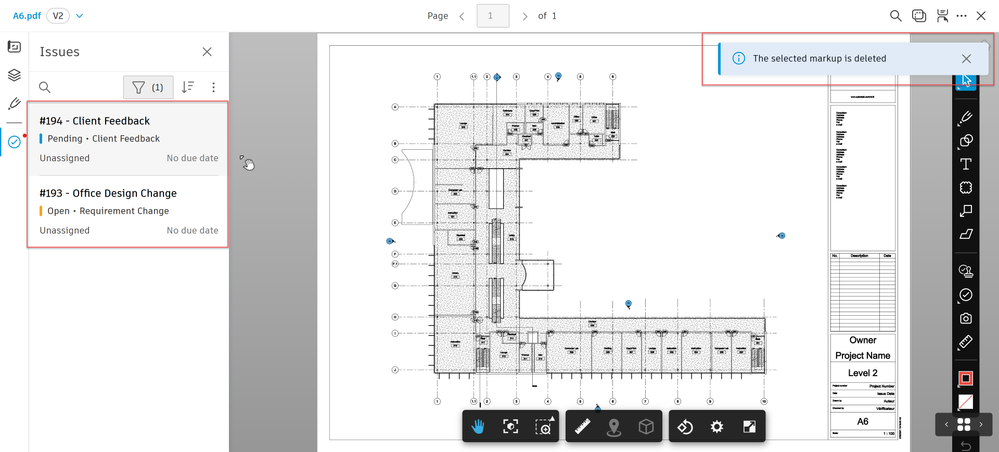Open the issues sort order menu
This screenshot has width=999, height=452.
point(187,87)
